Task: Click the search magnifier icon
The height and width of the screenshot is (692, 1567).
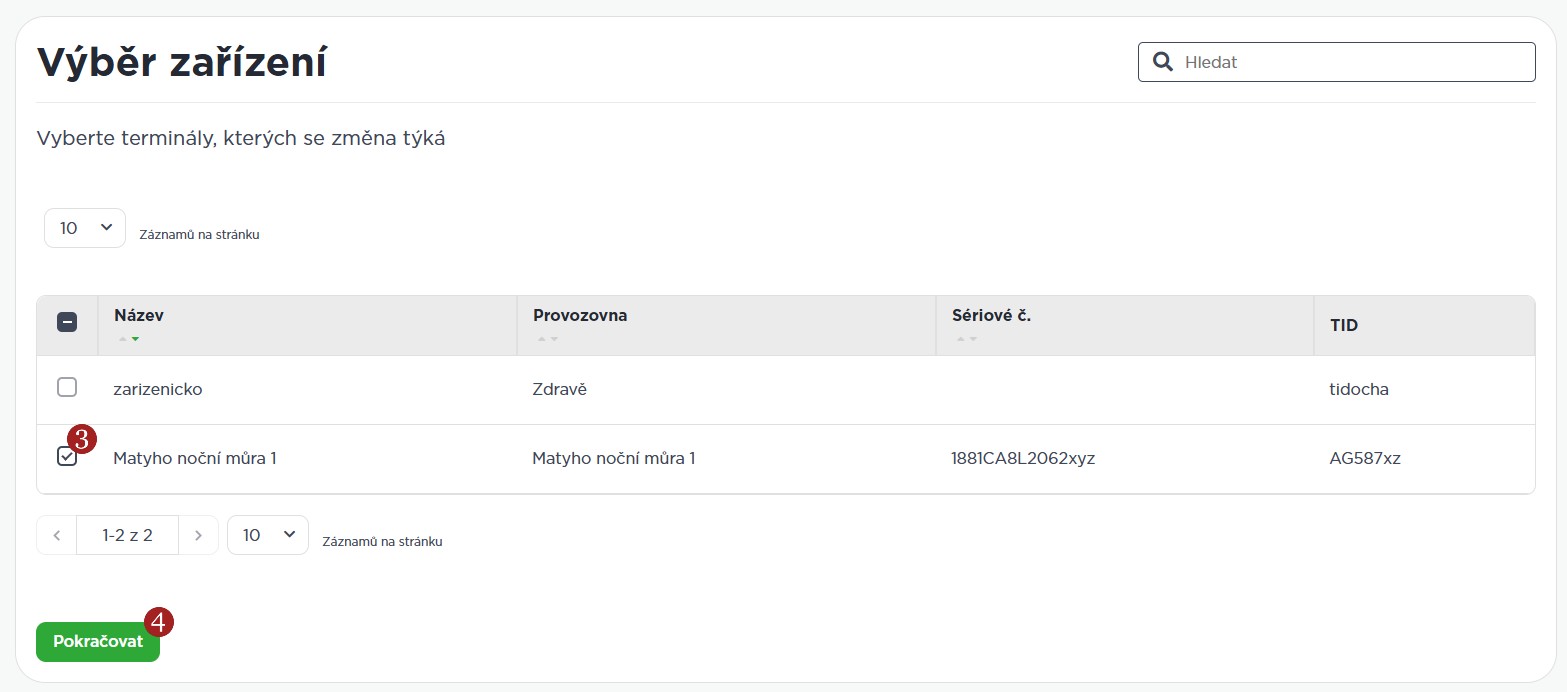Action: click(x=1163, y=62)
